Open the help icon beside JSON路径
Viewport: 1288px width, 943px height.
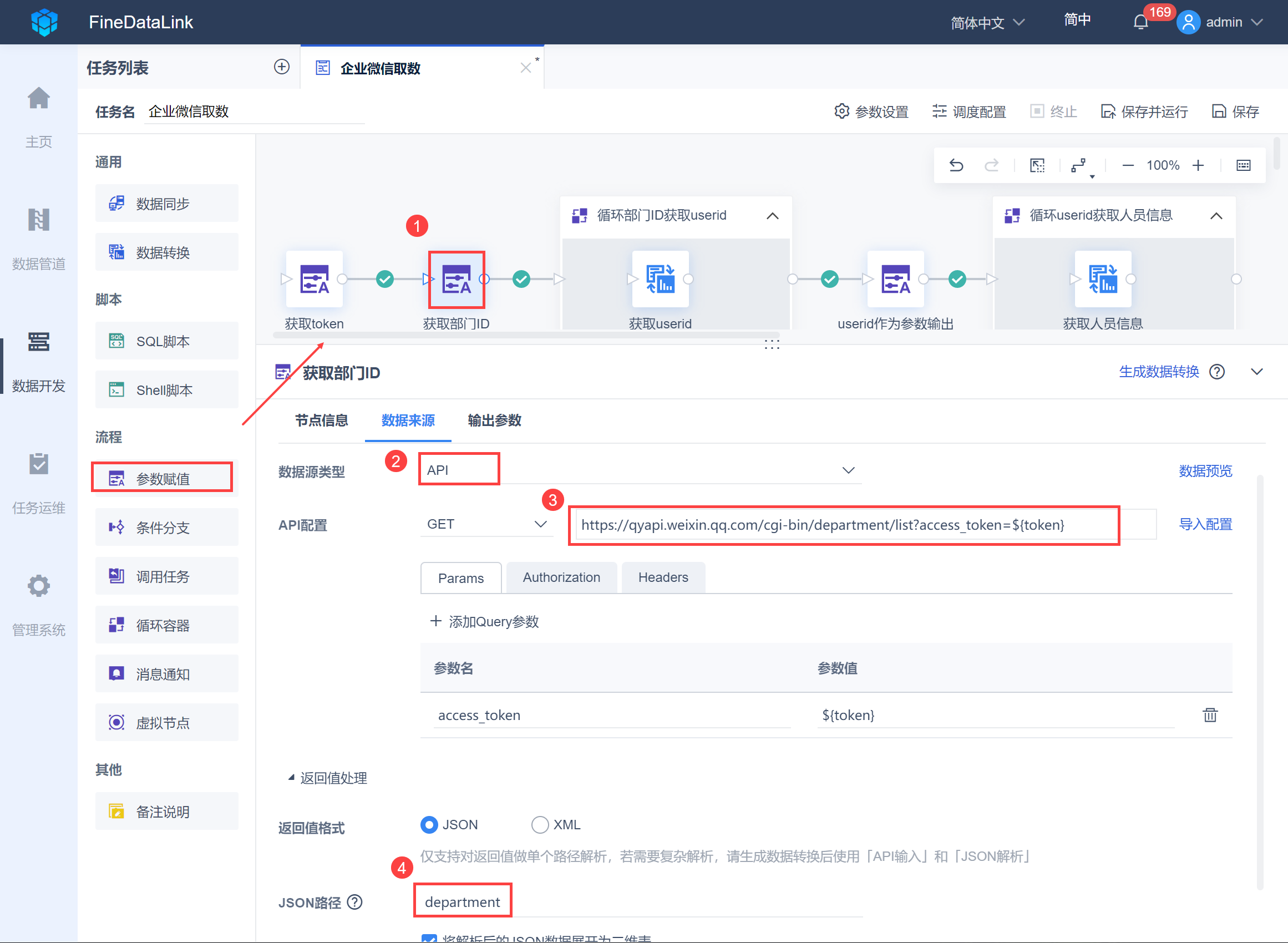tap(355, 902)
